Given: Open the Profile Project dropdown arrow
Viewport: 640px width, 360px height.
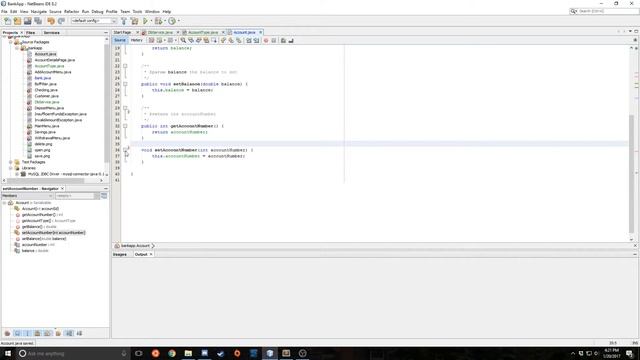Looking at the screenshot, I should 179,21.
